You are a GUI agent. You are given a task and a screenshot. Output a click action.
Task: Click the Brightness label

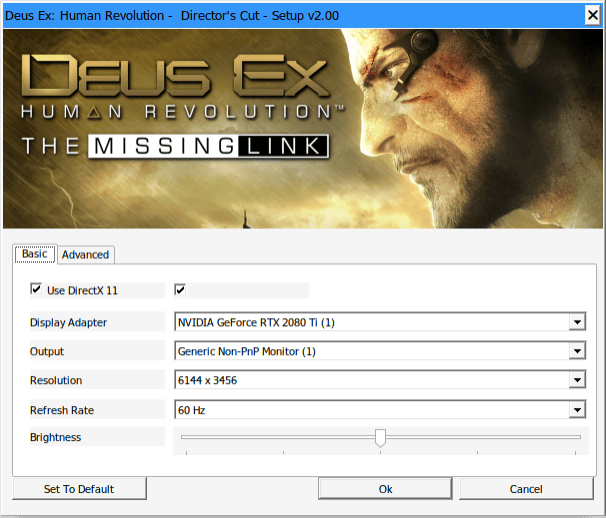coord(56,437)
